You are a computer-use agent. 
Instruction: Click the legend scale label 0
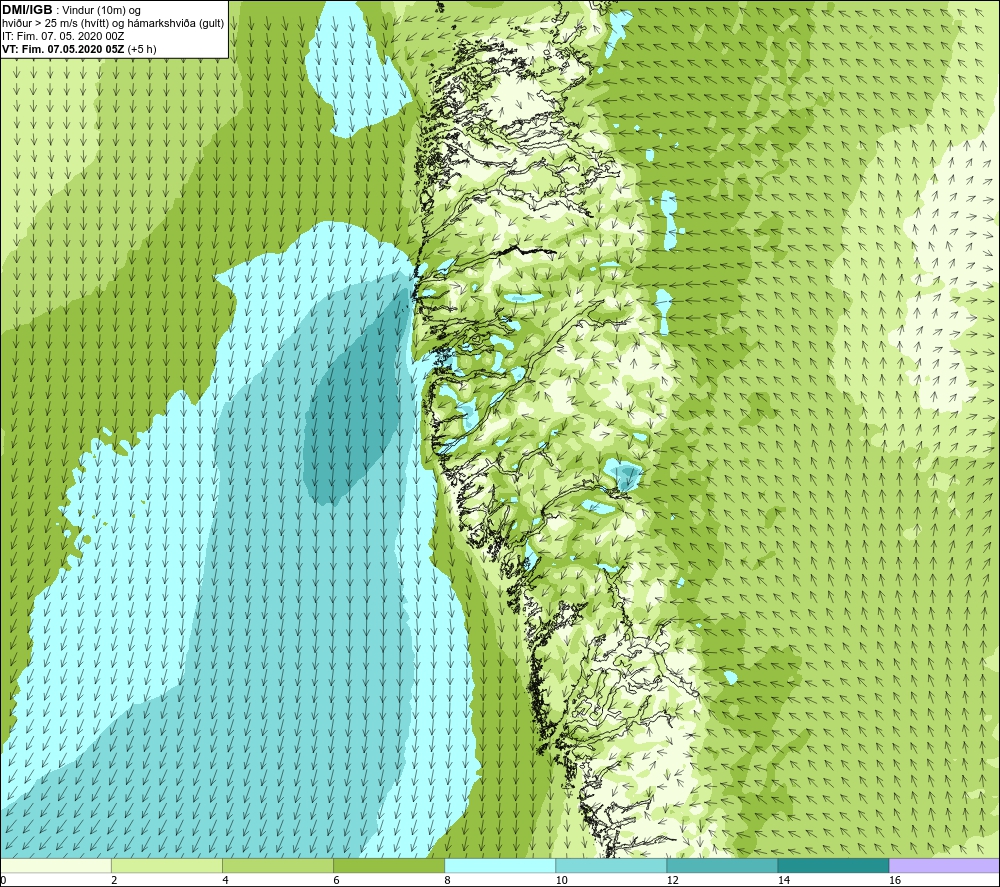click(x=3, y=880)
